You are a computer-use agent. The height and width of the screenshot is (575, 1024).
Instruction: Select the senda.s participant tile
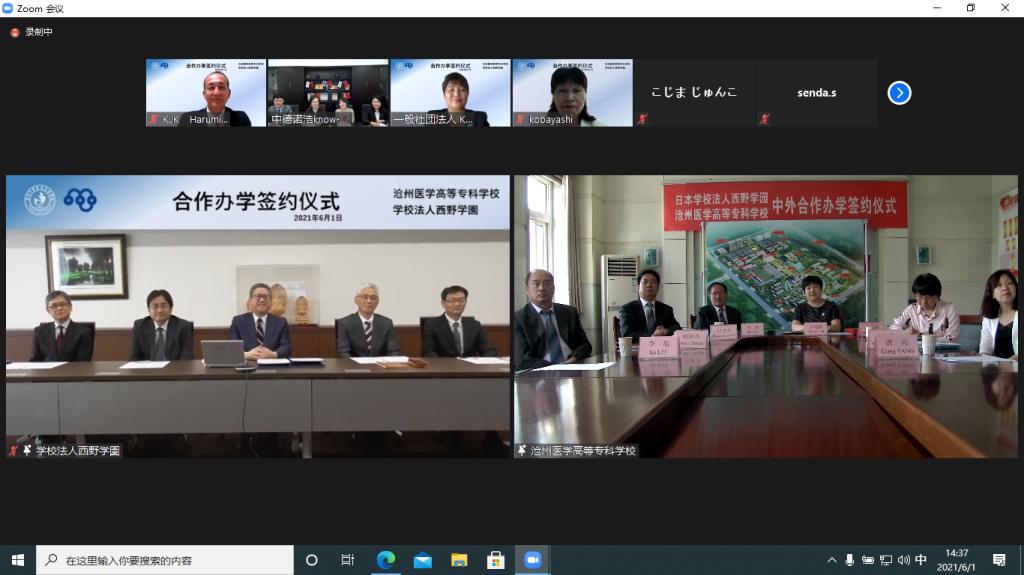point(816,93)
